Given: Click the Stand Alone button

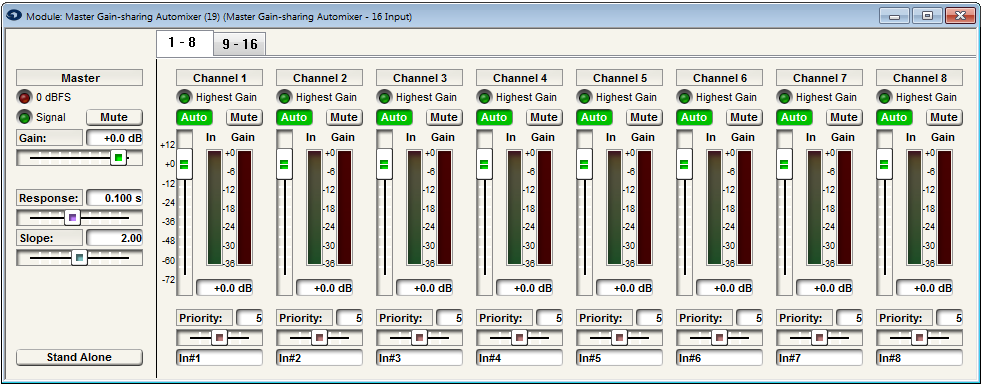Looking at the screenshot, I should click(x=80, y=357).
